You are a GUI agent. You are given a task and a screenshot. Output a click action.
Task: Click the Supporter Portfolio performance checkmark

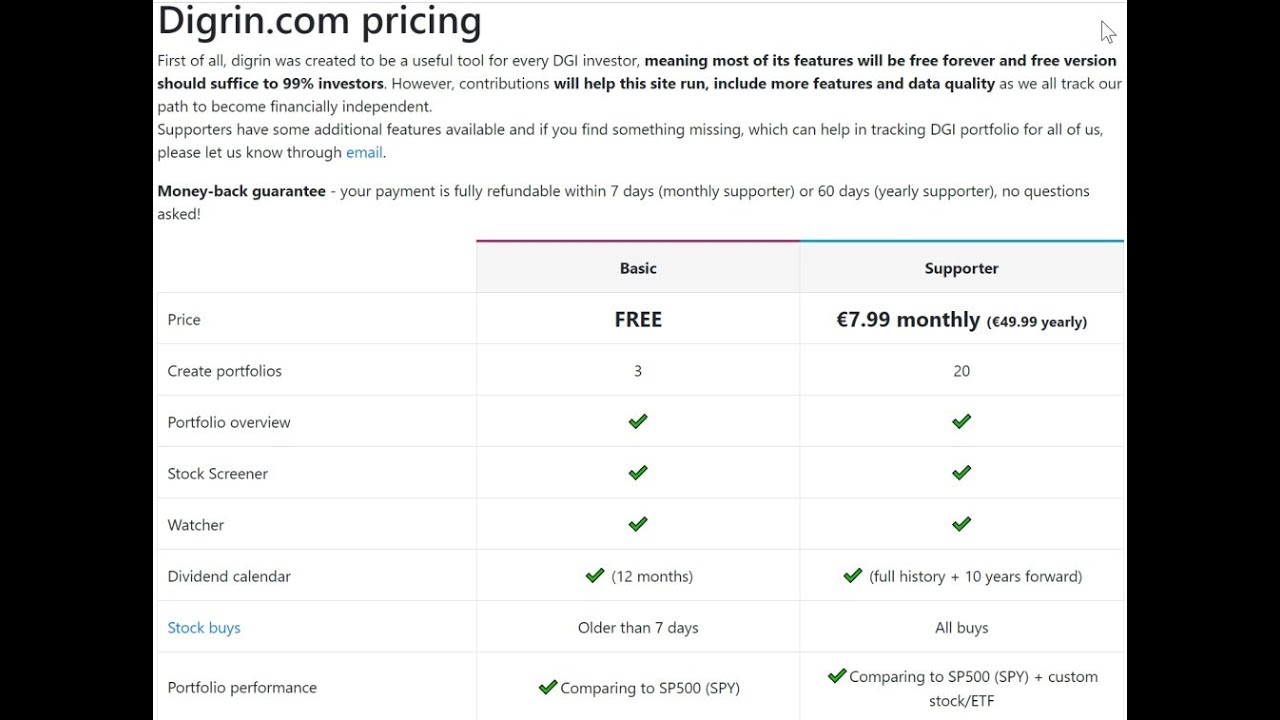click(837, 676)
